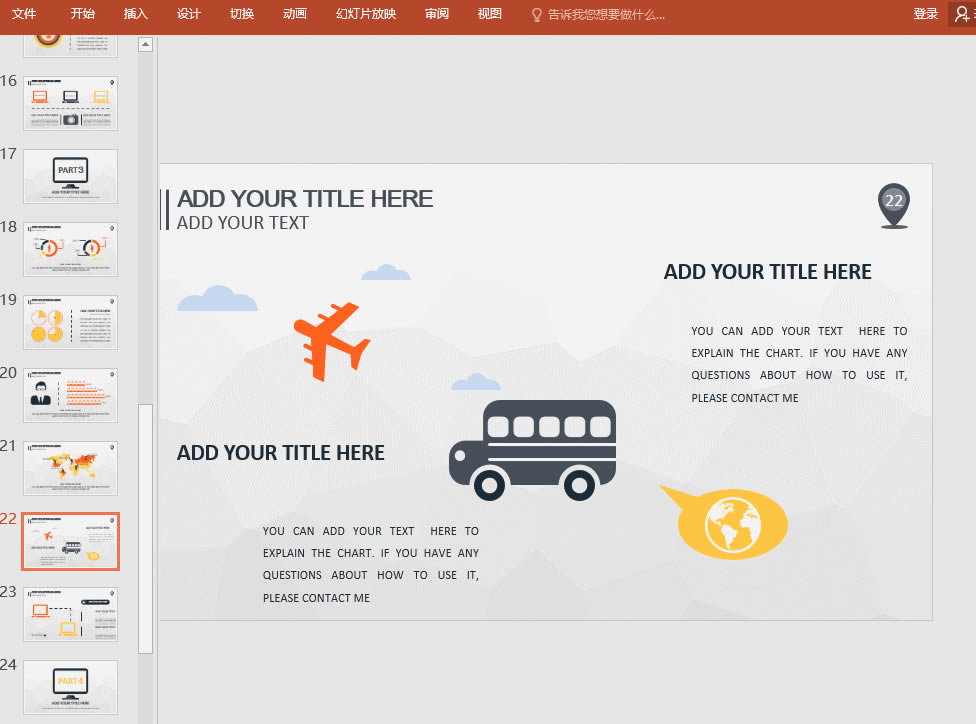Switch to the 插入 ribbon tab
Screen dimensions: 976x724
[x=135, y=14]
